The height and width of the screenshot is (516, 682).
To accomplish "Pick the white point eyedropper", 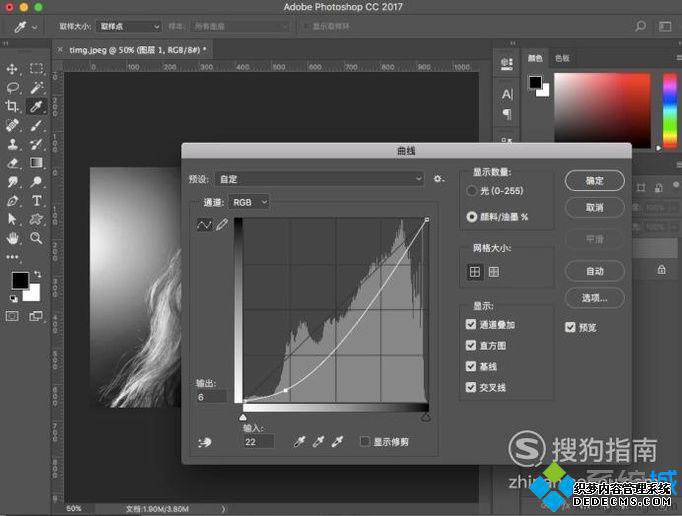I will [338, 442].
